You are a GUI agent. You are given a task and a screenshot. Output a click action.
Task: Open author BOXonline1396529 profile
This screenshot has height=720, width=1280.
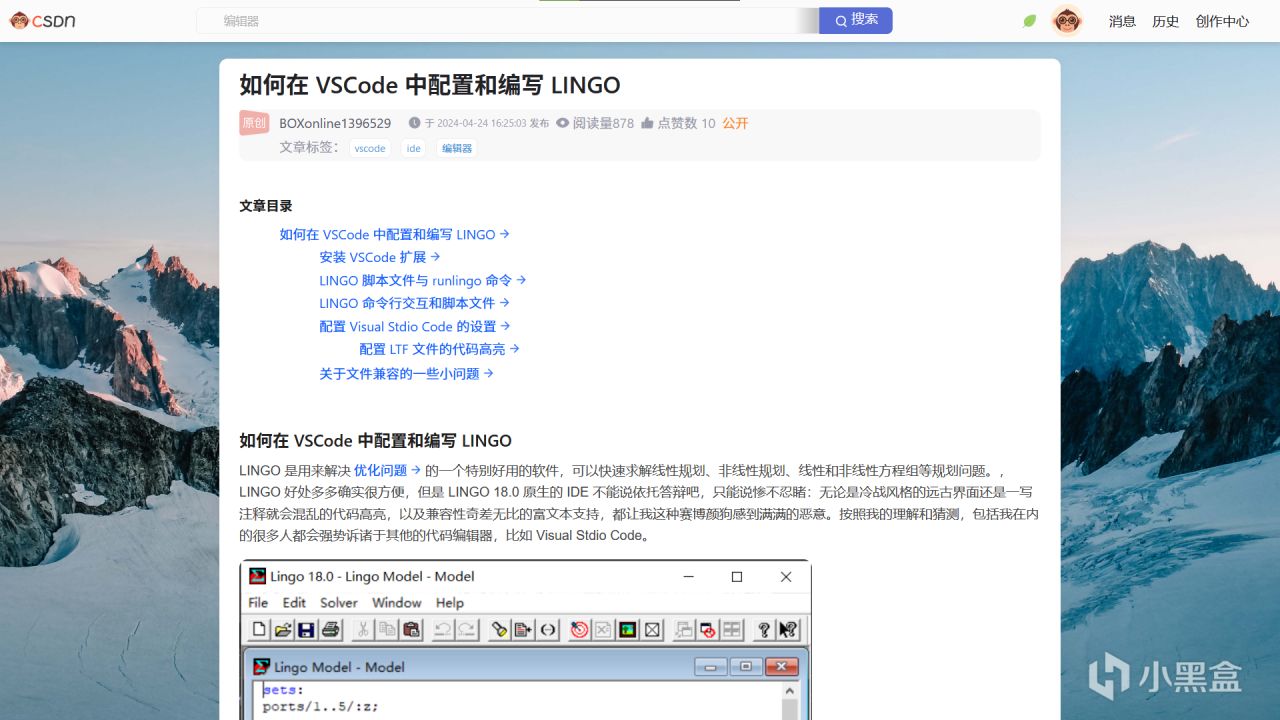pos(335,123)
